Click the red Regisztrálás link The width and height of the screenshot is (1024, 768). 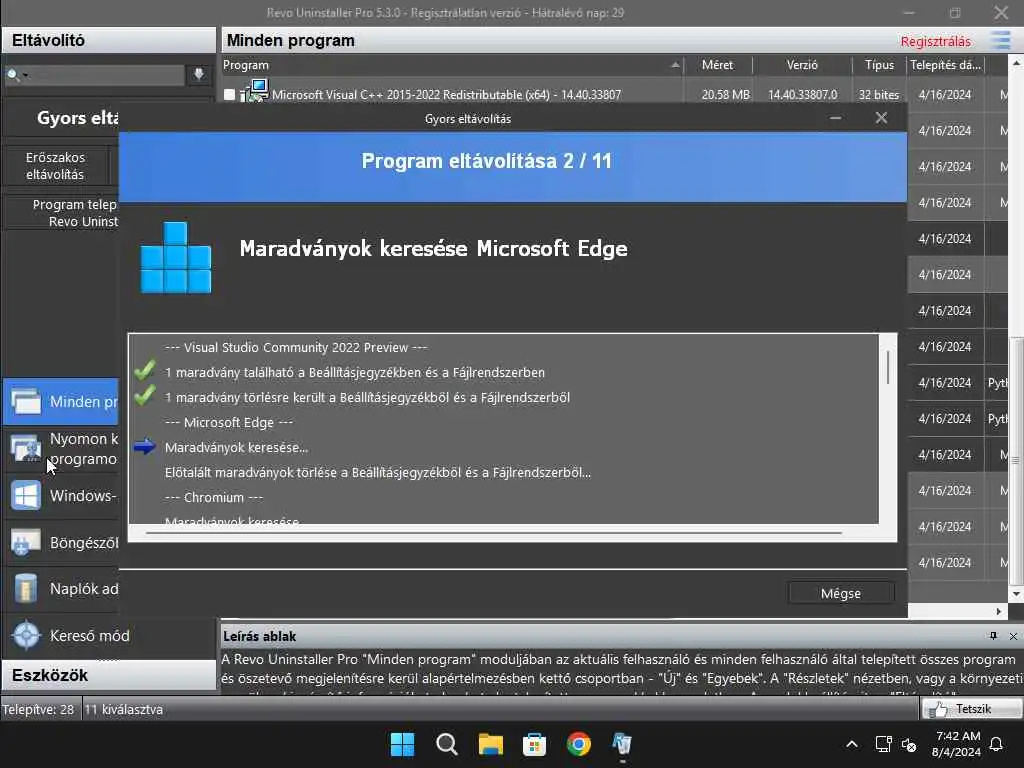click(x=935, y=41)
